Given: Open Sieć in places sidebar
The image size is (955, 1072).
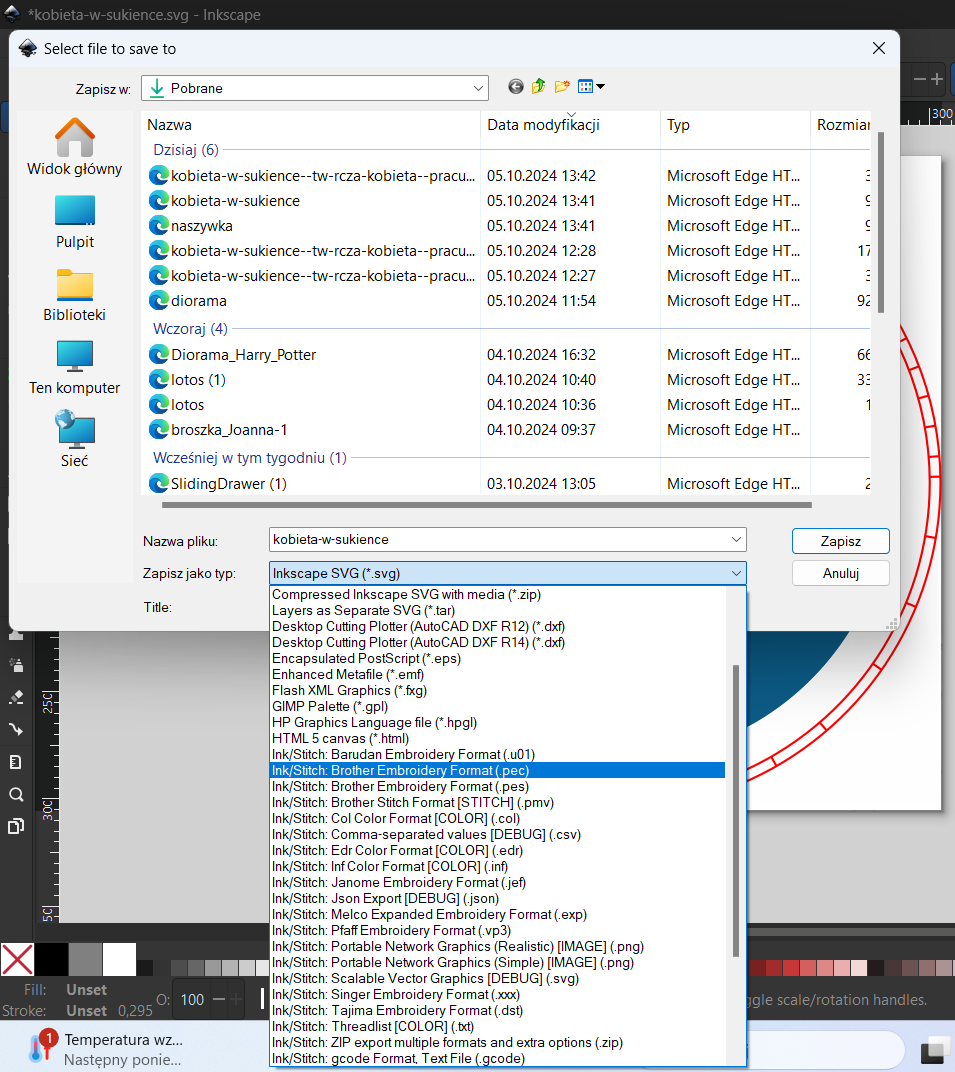Looking at the screenshot, I should coord(75,440).
